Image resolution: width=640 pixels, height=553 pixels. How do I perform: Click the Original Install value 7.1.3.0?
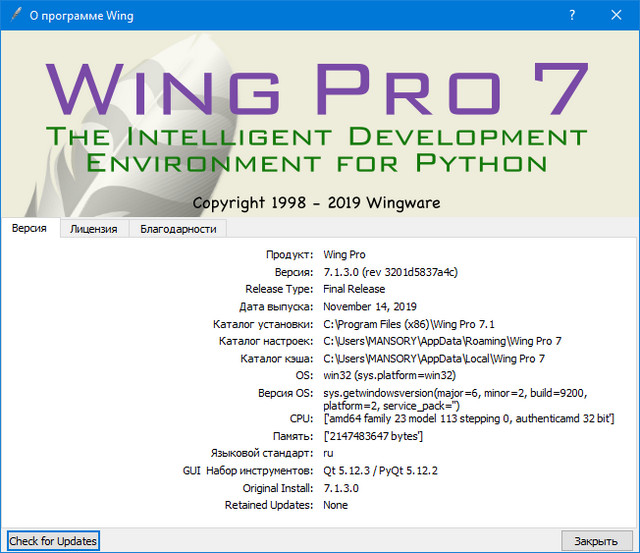pos(341,489)
